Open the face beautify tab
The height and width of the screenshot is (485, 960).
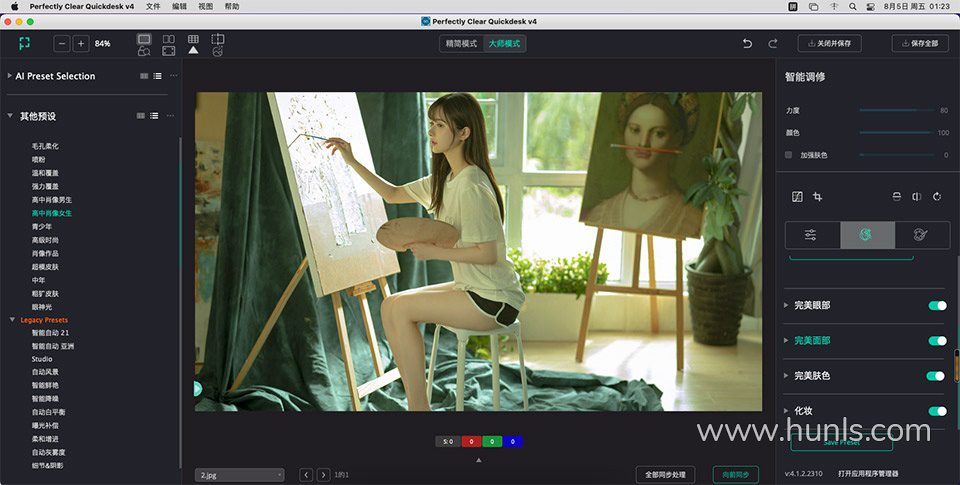click(x=868, y=235)
